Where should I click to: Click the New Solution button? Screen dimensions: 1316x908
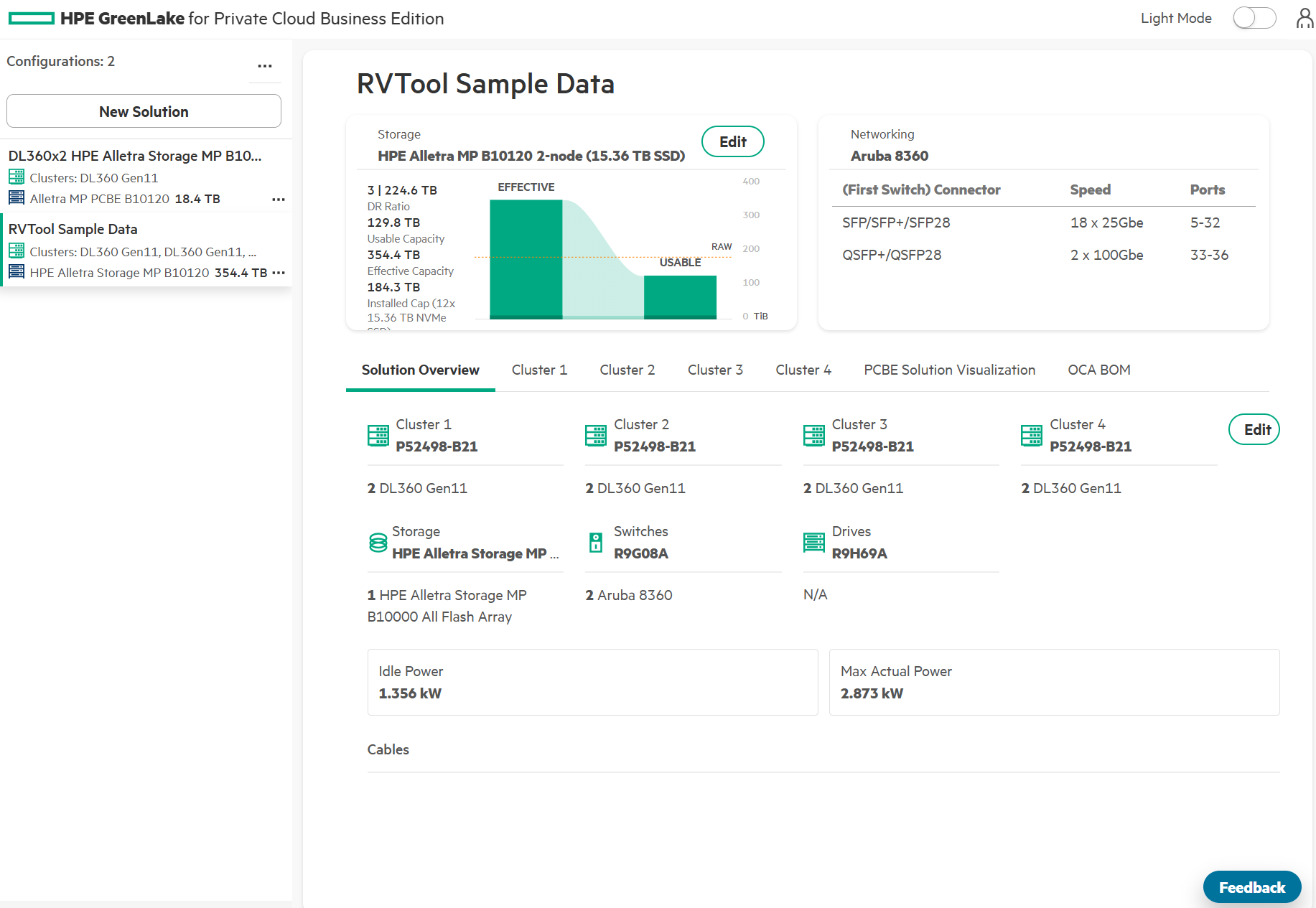coord(144,111)
